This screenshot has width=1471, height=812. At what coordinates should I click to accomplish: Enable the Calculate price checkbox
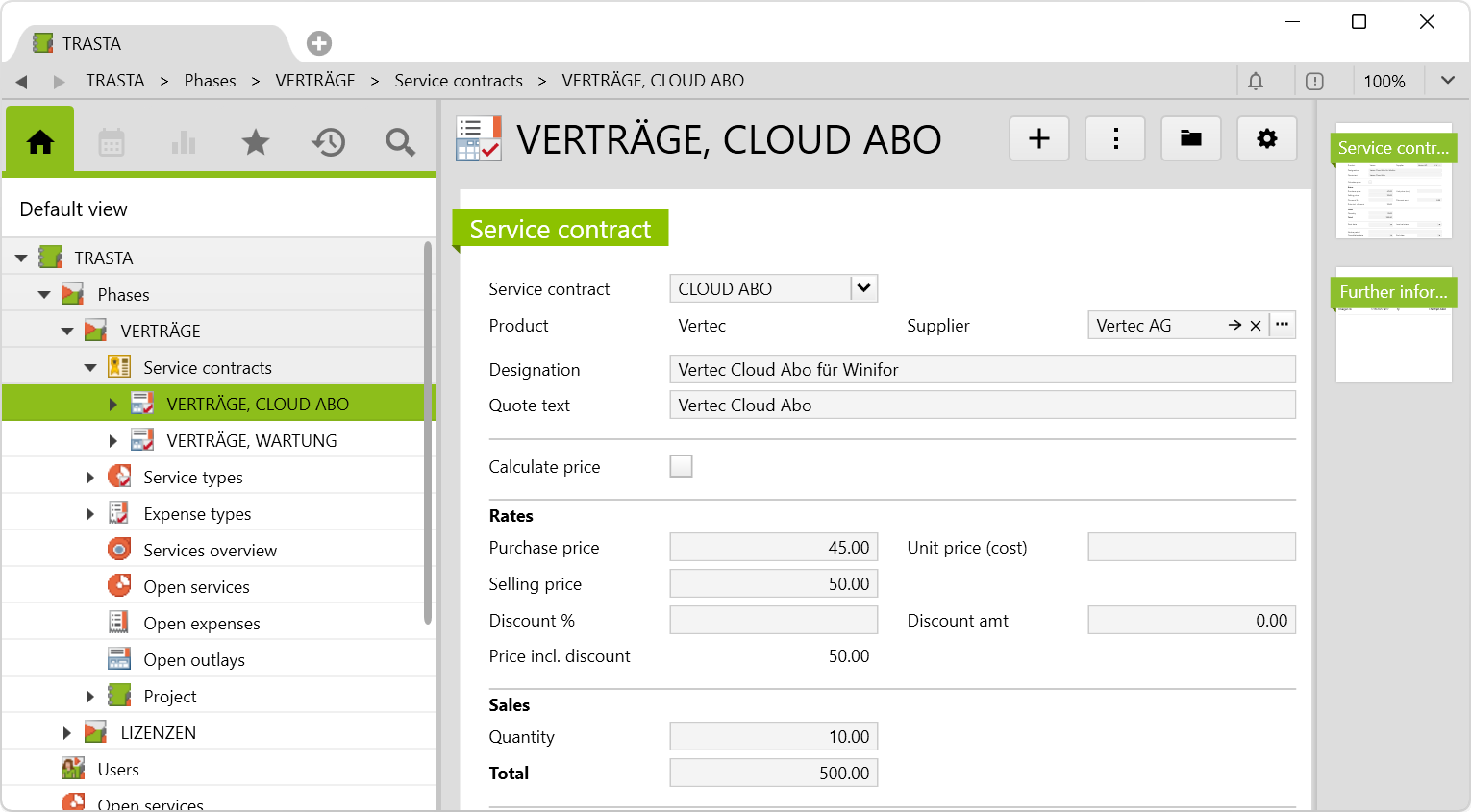click(681, 466)
